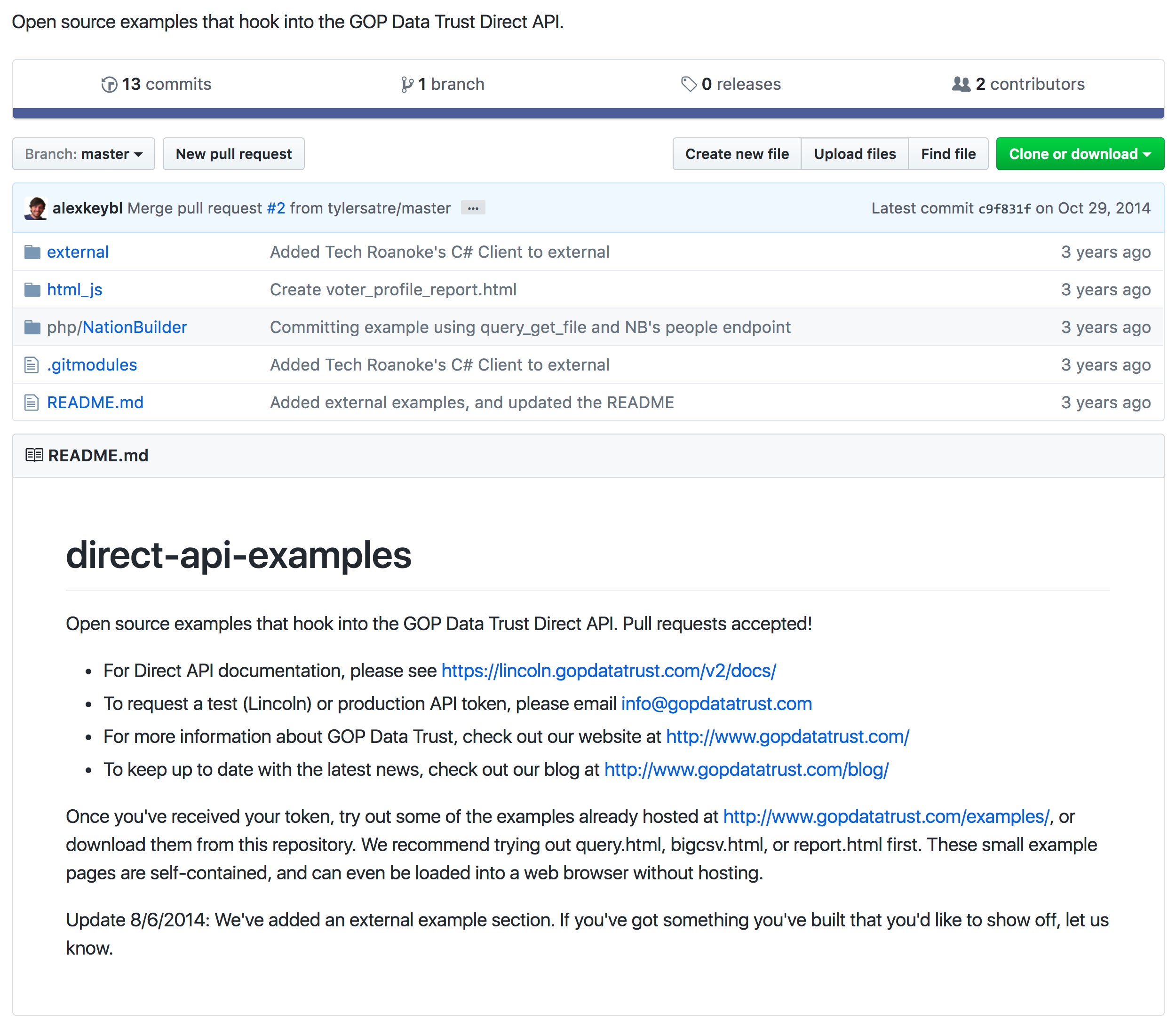
Task: Open the info@gopdatatrust.com email link
Action: pyautogui.click(x=716, y=703)
